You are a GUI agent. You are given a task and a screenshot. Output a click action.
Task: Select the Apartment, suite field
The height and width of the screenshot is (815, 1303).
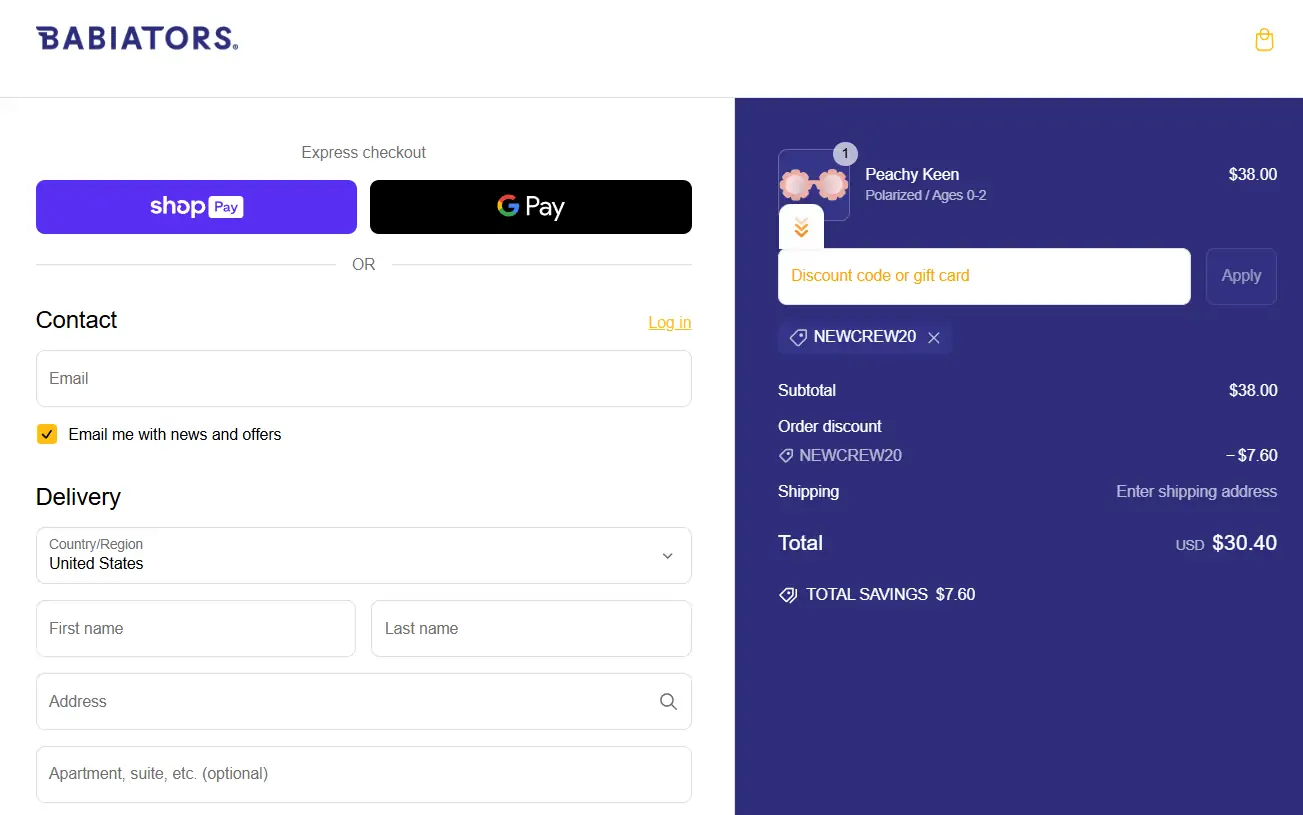[x=364, y=774]
